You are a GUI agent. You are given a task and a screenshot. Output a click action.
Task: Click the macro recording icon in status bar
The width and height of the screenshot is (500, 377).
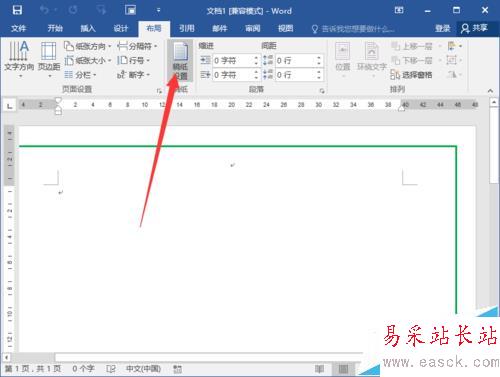(177, 369)
